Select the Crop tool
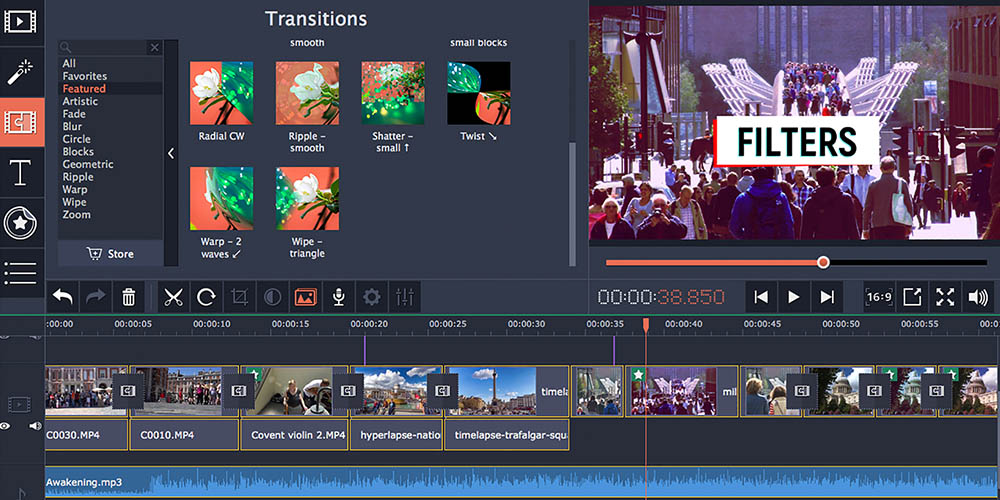The height and width of the screenshot is (500, 1000). point(239,297)
